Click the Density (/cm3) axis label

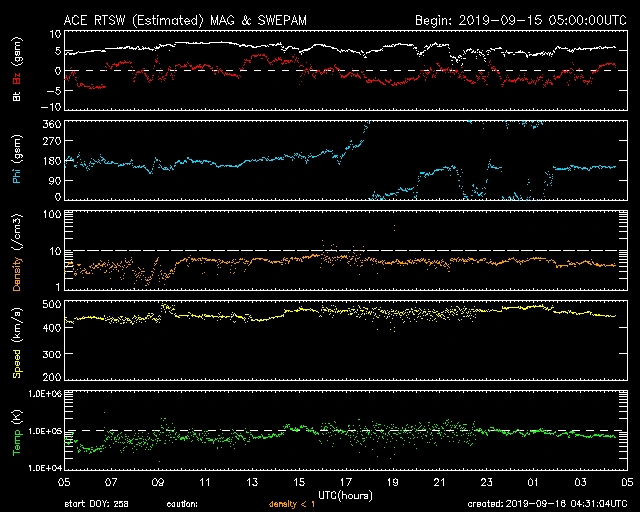(15, 252)
